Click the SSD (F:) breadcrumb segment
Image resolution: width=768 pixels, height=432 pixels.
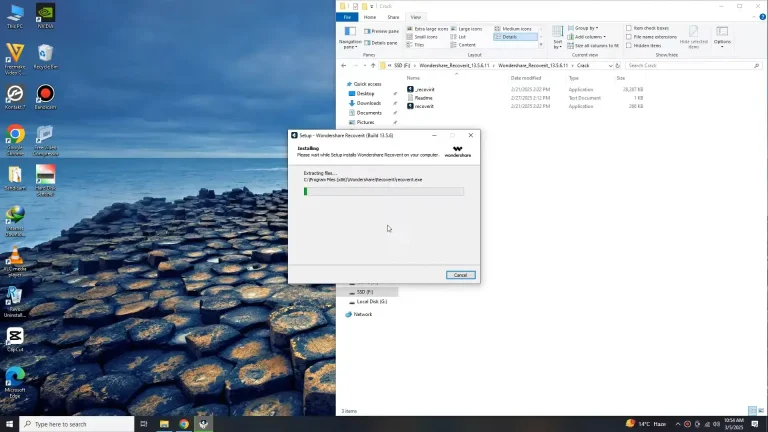pos(402,66)
